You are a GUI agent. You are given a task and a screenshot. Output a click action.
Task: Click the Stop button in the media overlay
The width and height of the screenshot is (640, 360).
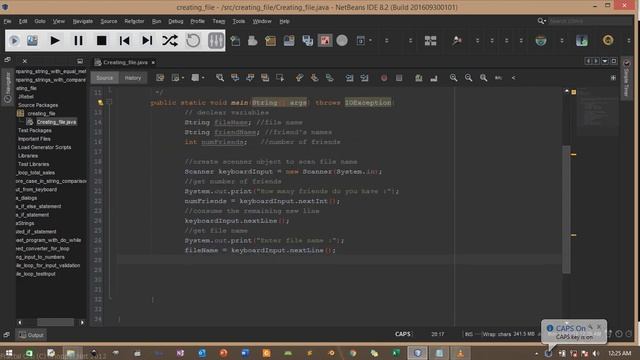coord(101,40)
